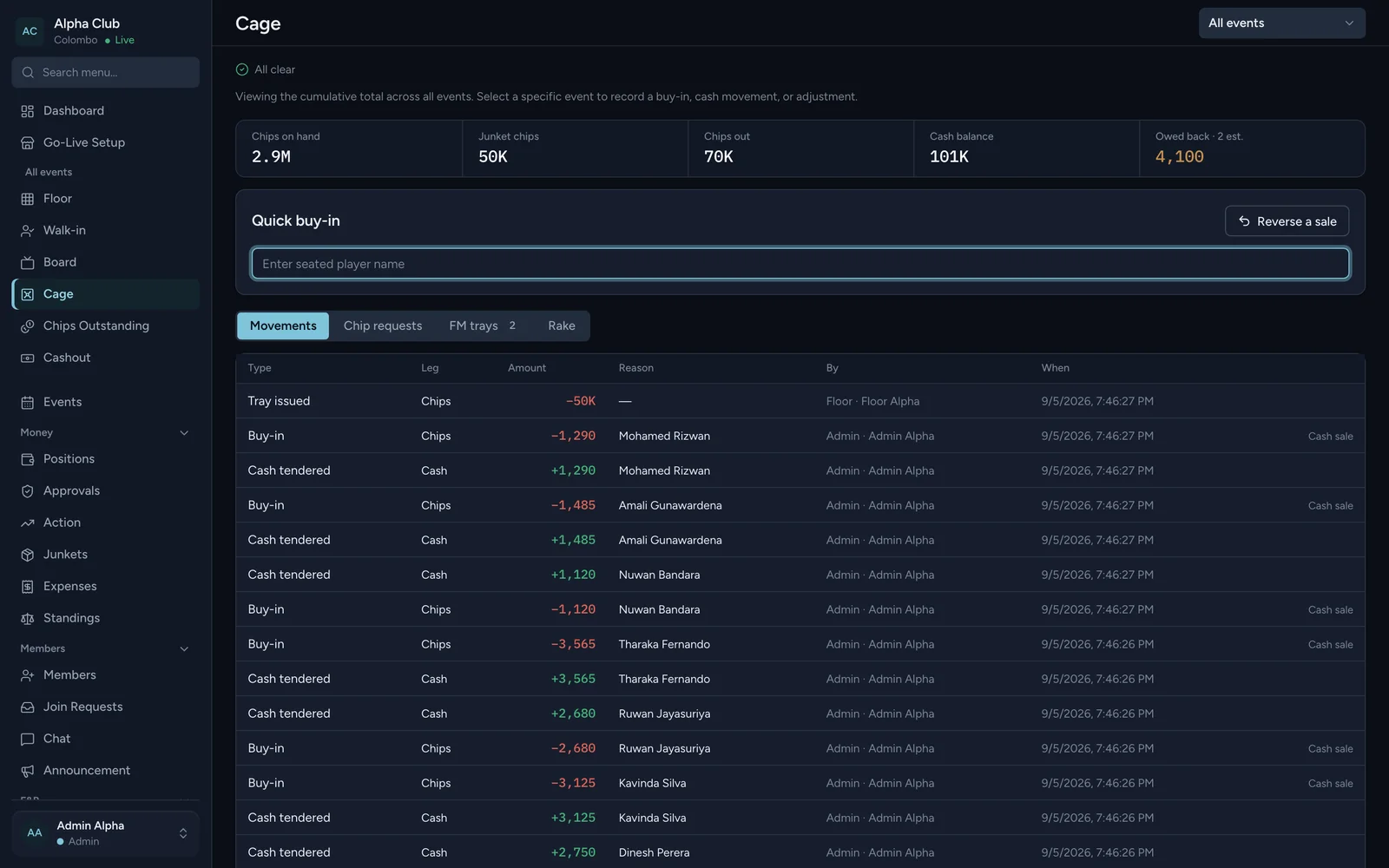Click Kavinda Silva's -3,125 buy-in amount
1389x868 pixels.
(x=573, y=783)
